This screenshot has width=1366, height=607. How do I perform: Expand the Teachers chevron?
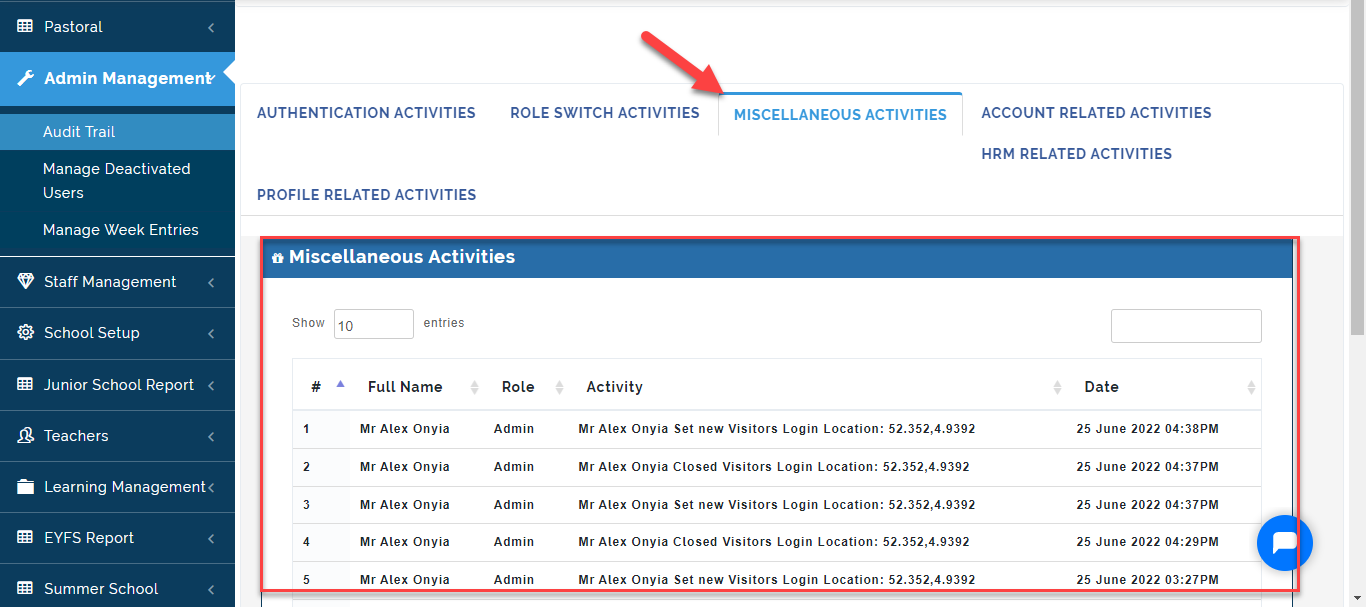pyautogui.click(x=211, y=437)
